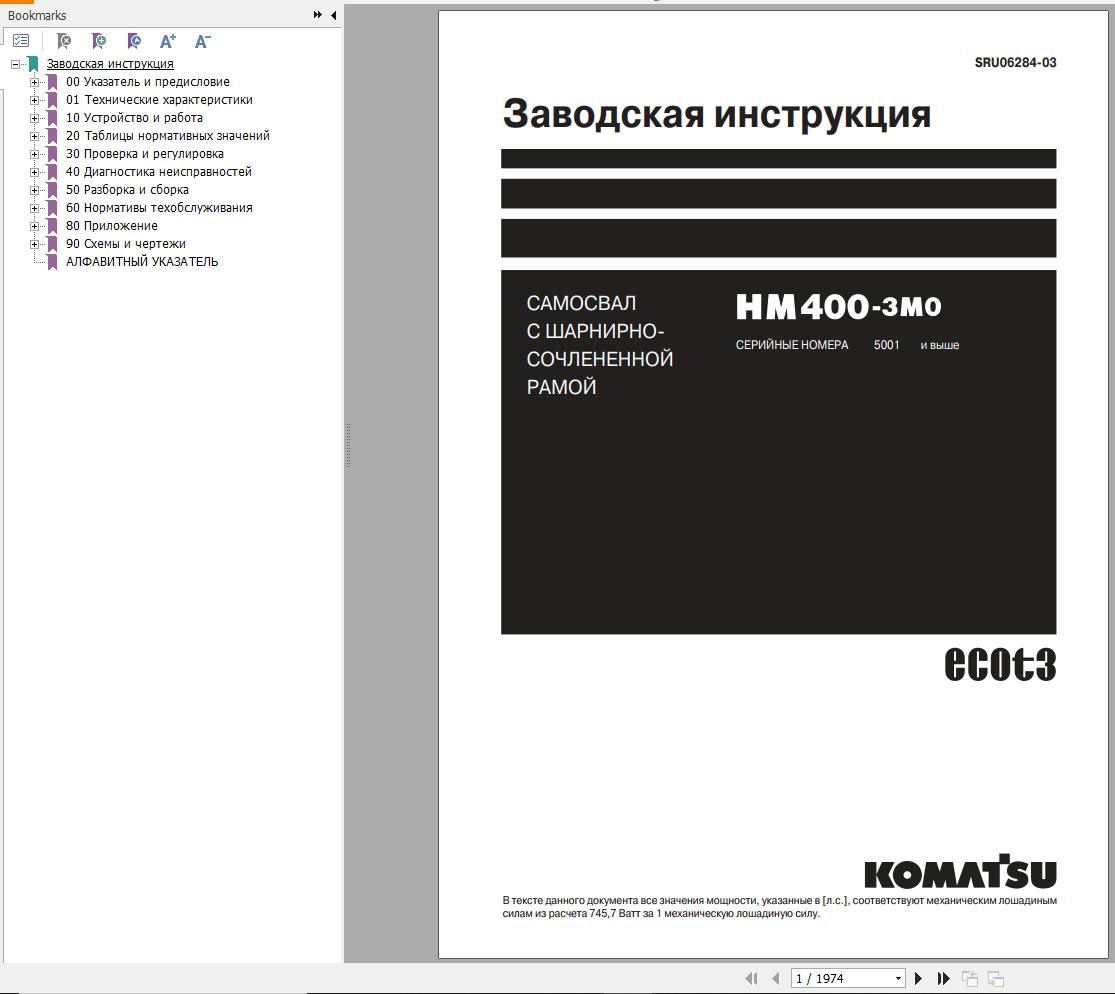
Task: Open bookmark 30 Проверка и регулировка
Action: coord(145,154)
